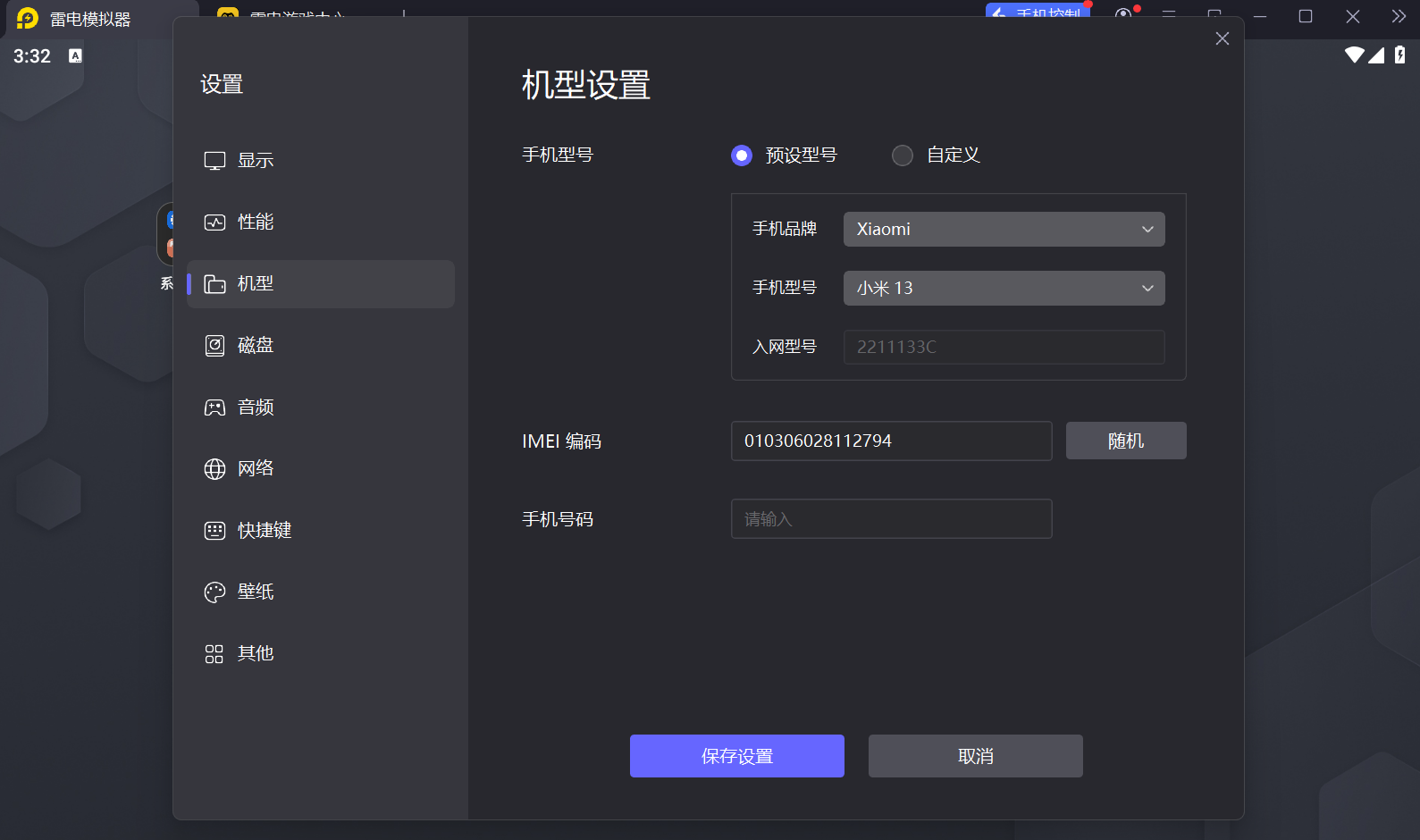Open the 显示 display settings section

(x=321, y=160)
